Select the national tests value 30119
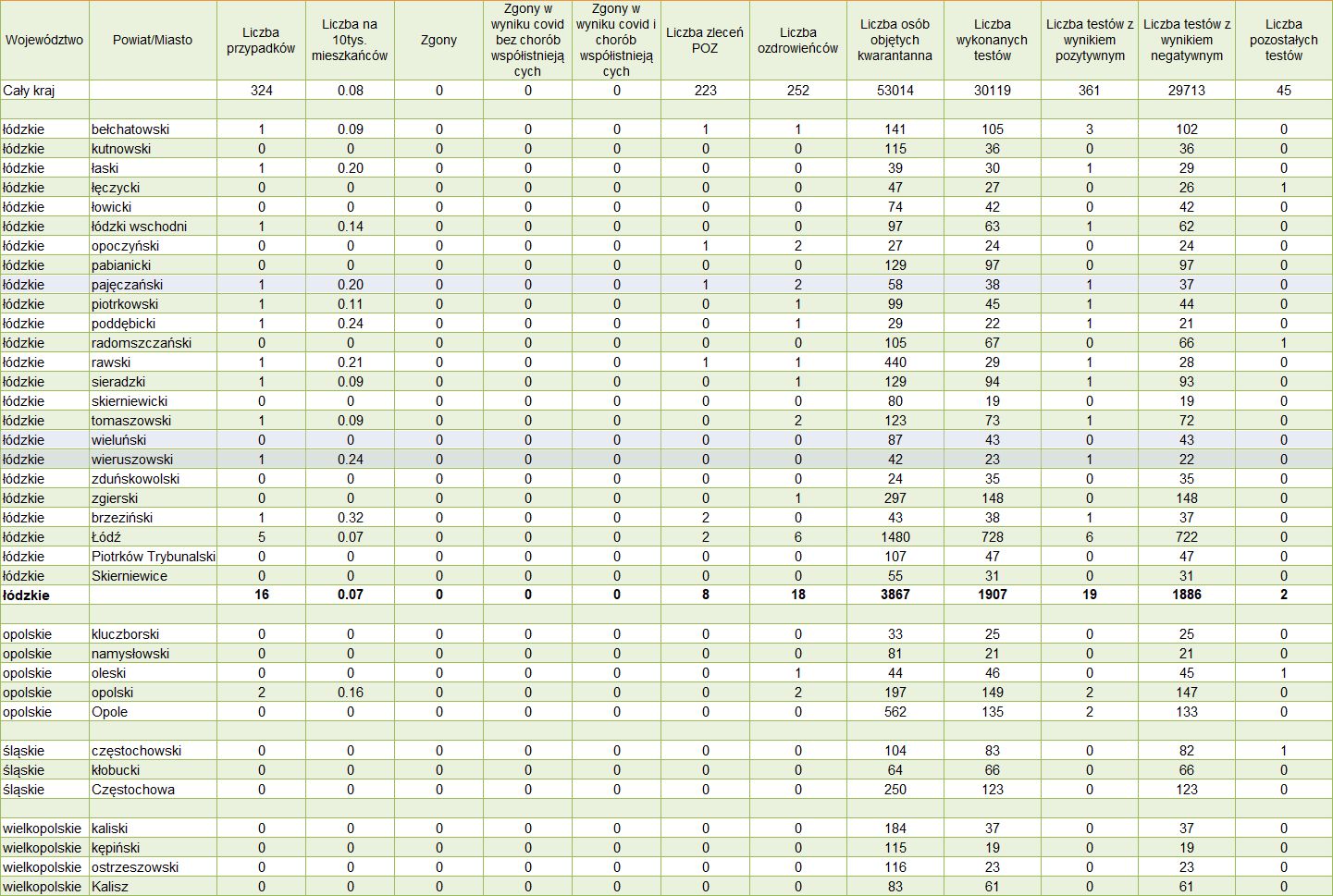 992,91
